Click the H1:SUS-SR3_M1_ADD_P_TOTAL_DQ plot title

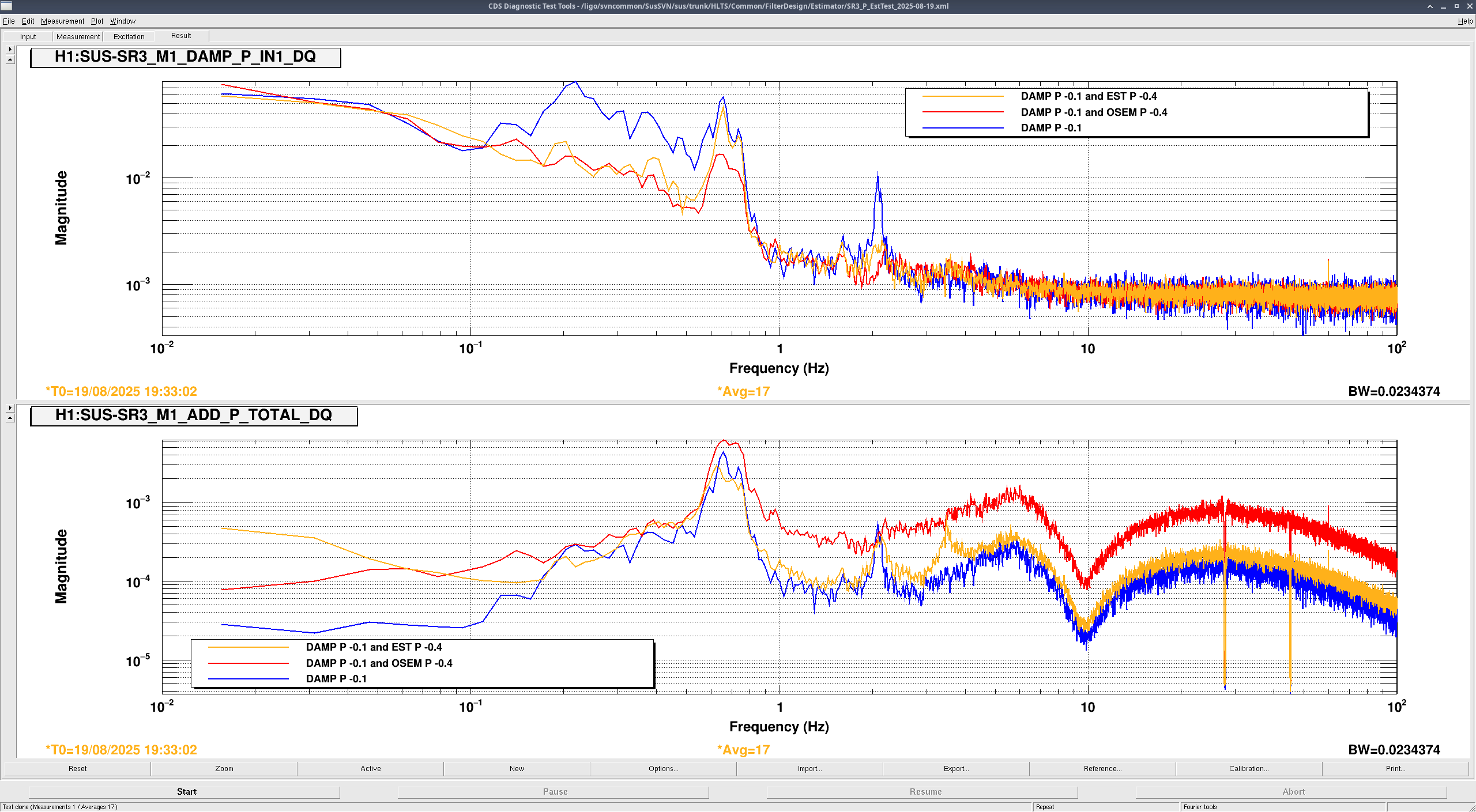(x=194, y=416)
